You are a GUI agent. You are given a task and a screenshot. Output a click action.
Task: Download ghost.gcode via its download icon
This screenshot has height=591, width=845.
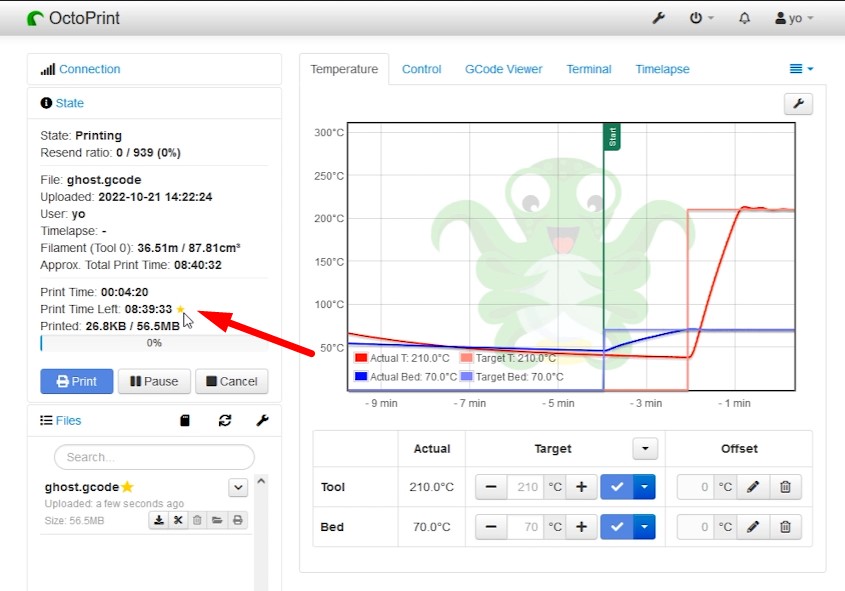tap(159, 520)
